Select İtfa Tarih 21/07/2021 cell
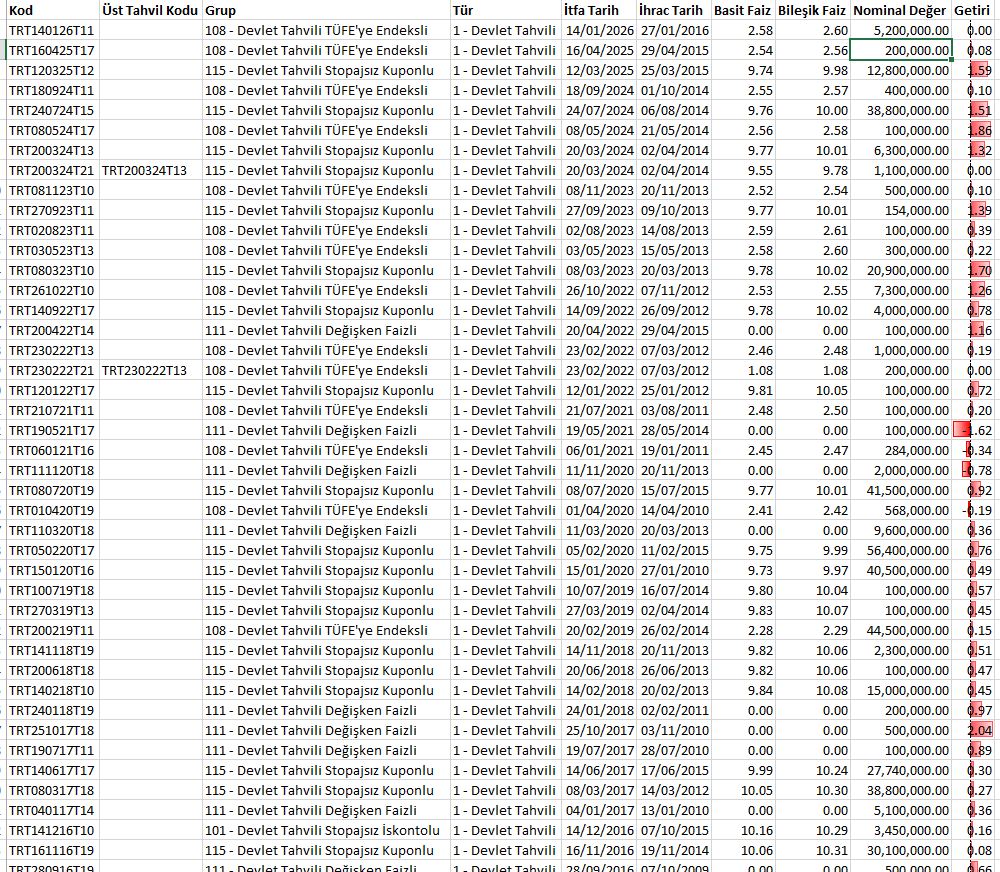The width and height of the screenshot is (1000, 872). coord(599,410)
